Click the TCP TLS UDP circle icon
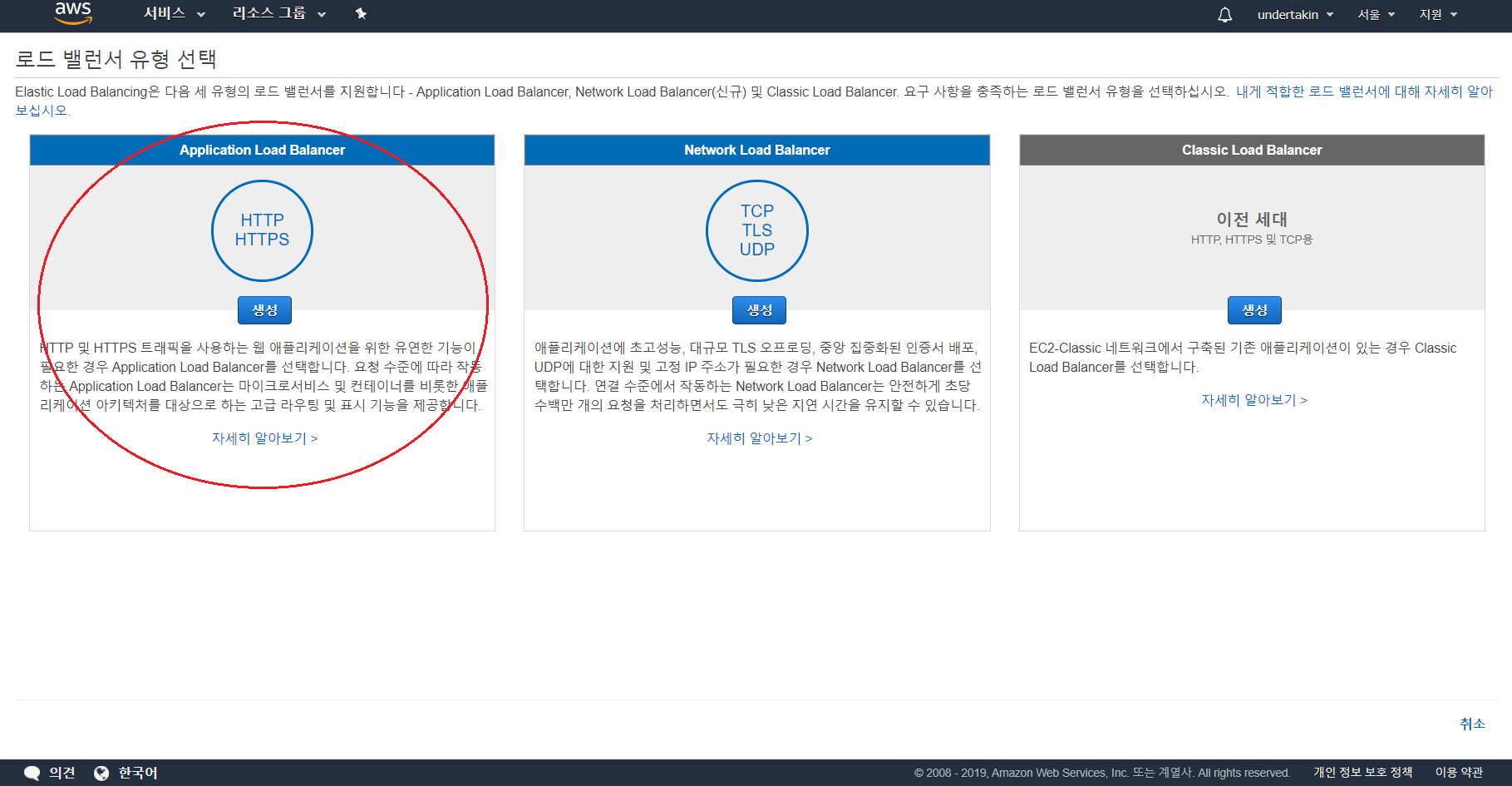 (756, 230)
